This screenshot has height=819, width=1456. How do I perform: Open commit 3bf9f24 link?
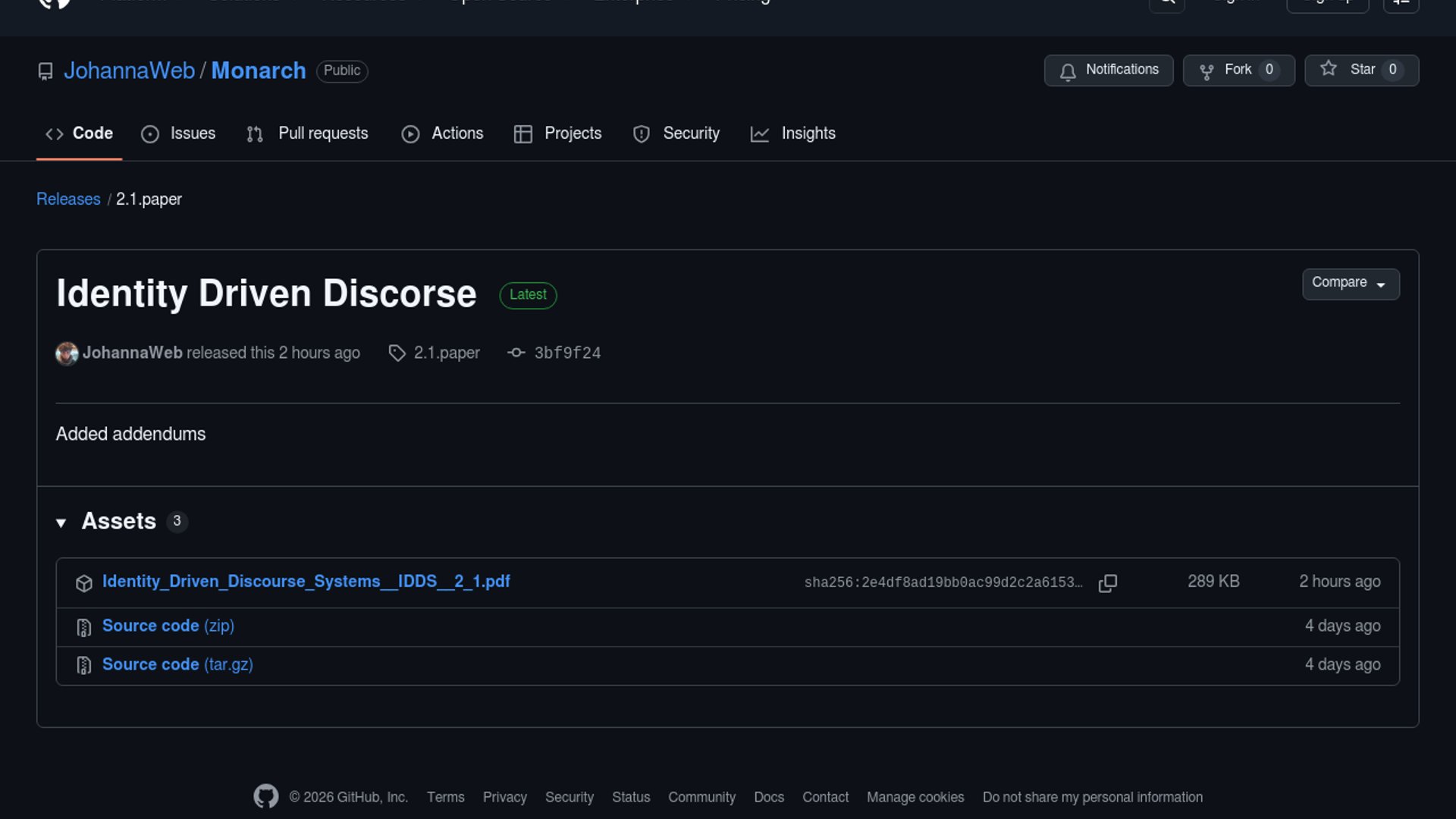coord(567,353)
